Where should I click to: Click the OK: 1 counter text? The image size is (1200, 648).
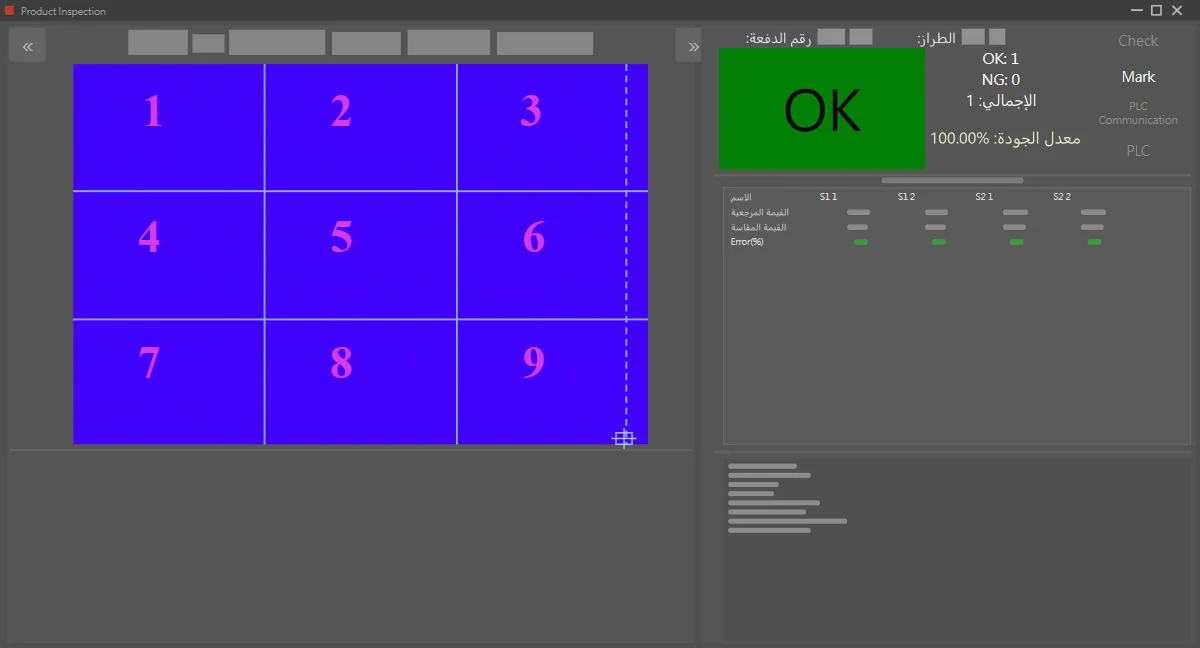(x=1001, y=59)
